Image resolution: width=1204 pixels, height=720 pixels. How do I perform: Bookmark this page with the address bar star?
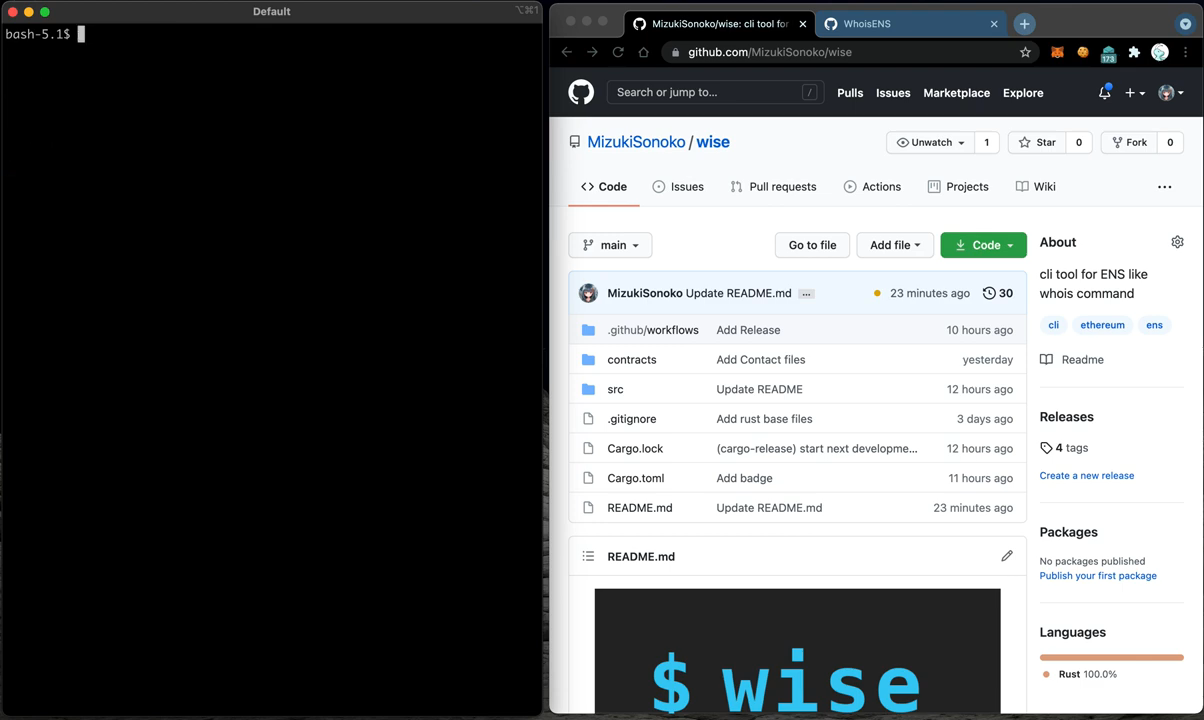point(1025,52)
